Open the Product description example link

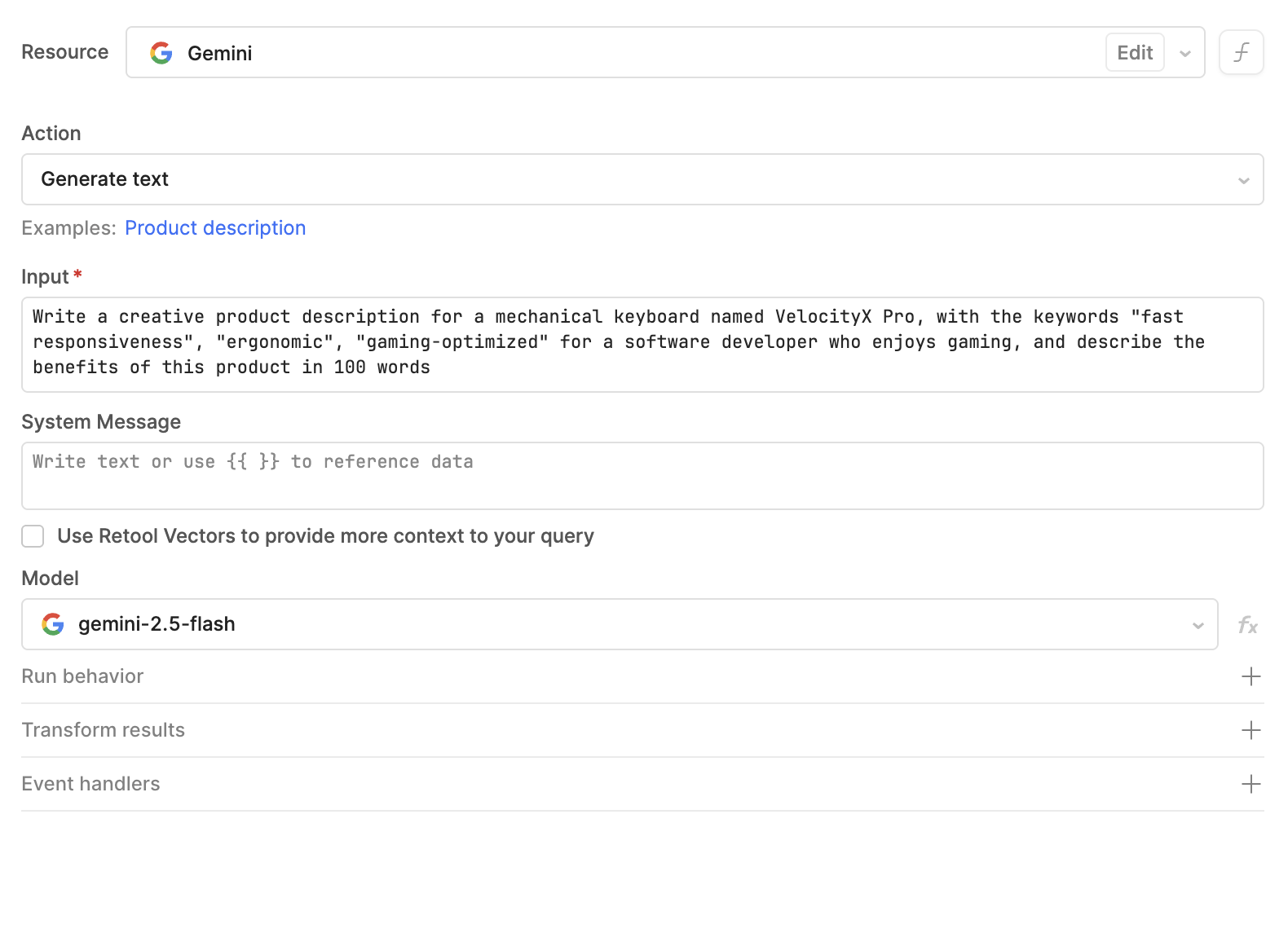point(214,228)
